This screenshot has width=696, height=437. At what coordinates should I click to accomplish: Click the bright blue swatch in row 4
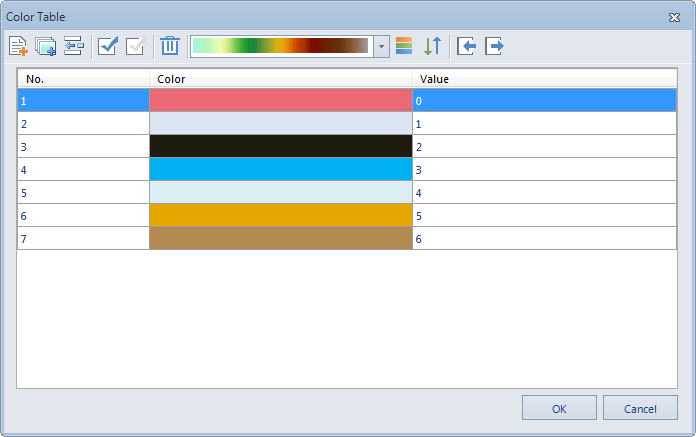pos(281,169)
